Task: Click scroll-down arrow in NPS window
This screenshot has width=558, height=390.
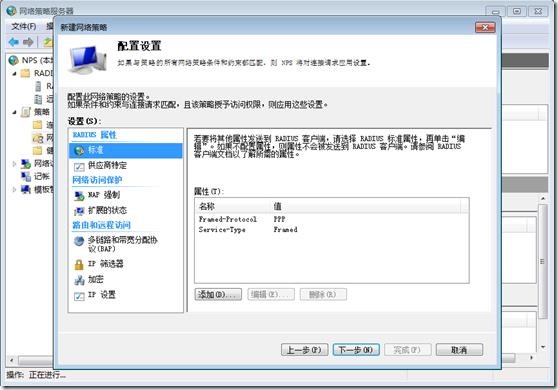Action: click(543, 347)
